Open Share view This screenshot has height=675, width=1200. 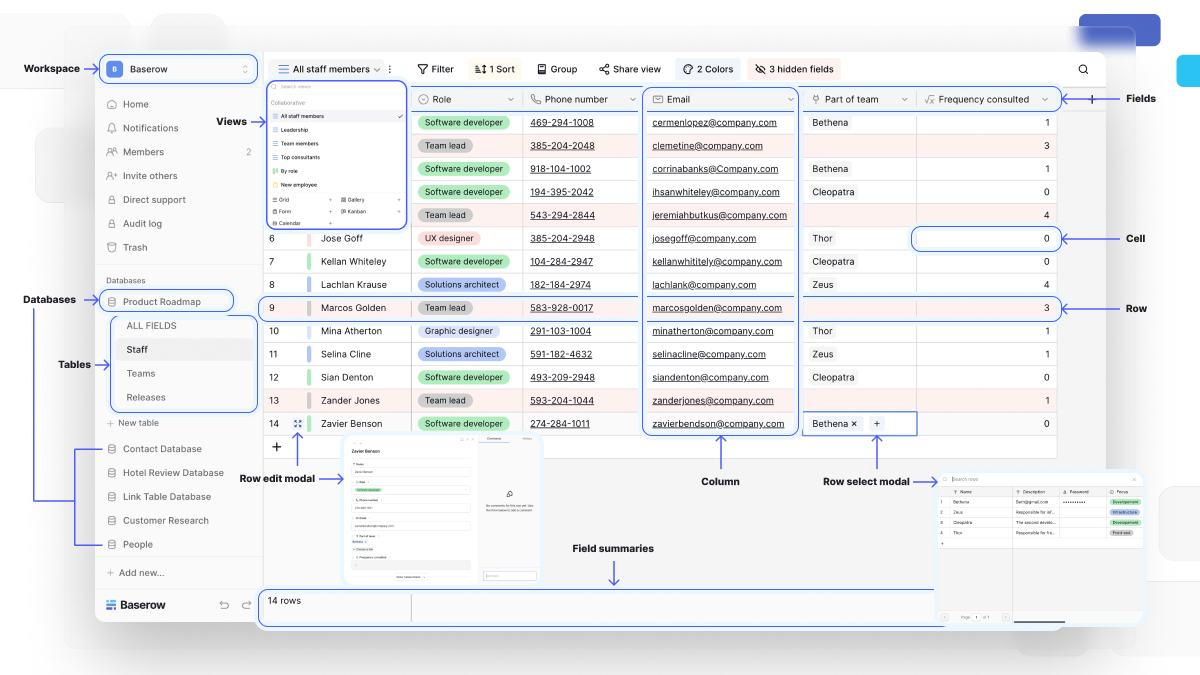click(x=630, y=69)
